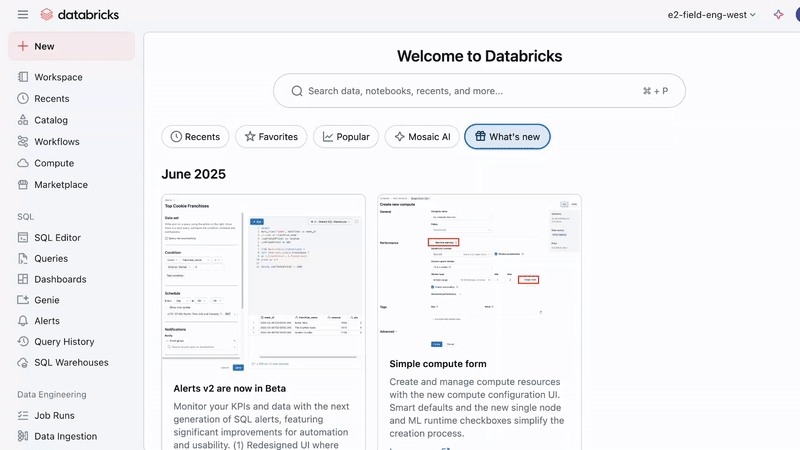The height and width of the screenshot is (450, 800).
Task: Click the Job Runs list icon
Action: click(x=23, y=415)
